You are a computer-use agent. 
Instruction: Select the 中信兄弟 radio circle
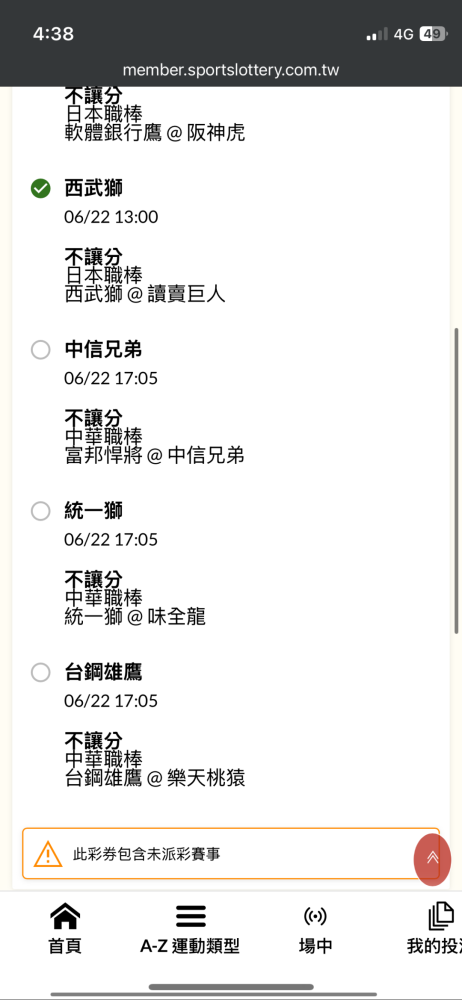[41, 349]
